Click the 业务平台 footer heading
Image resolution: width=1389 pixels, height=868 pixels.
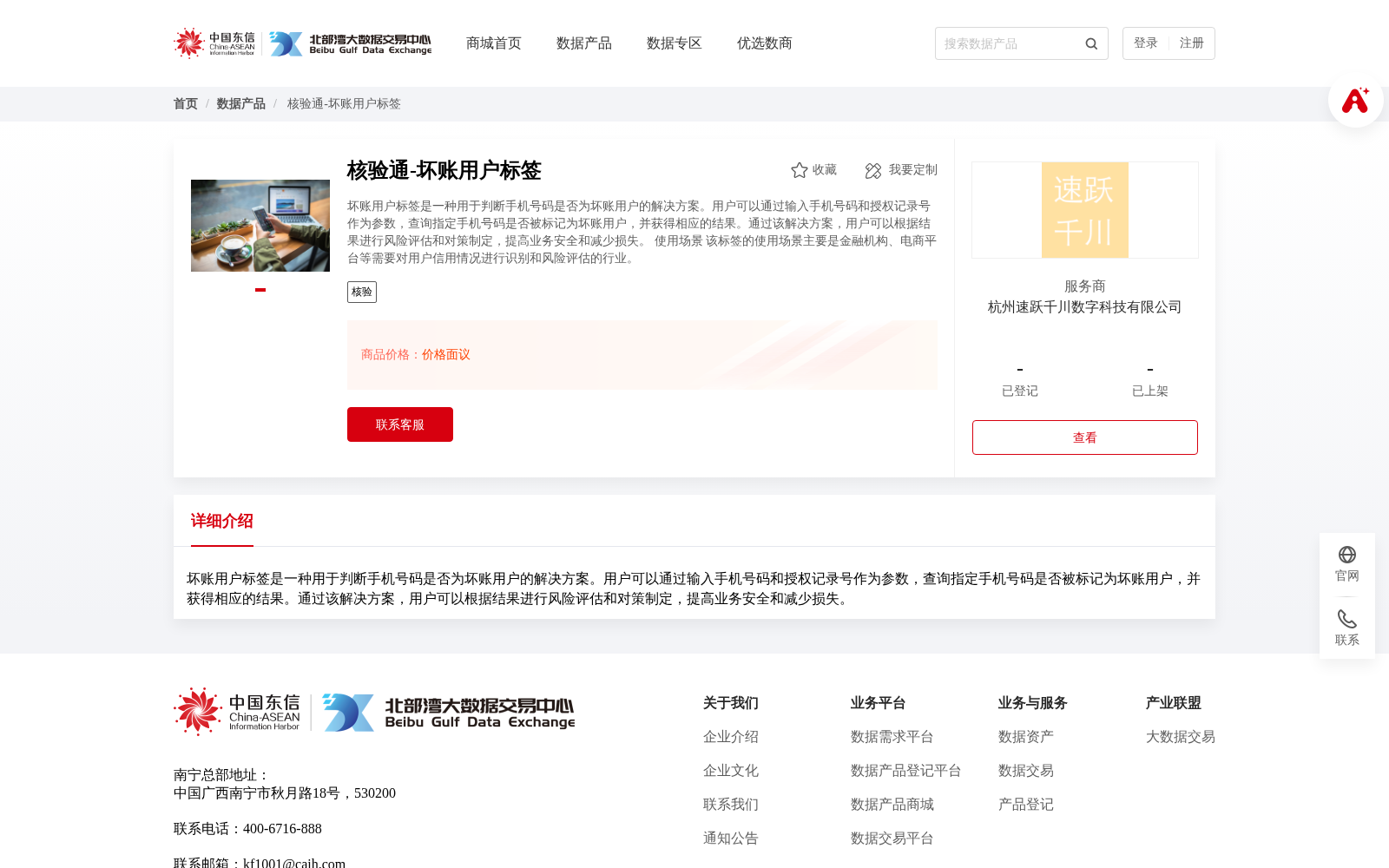coord(879,703)
